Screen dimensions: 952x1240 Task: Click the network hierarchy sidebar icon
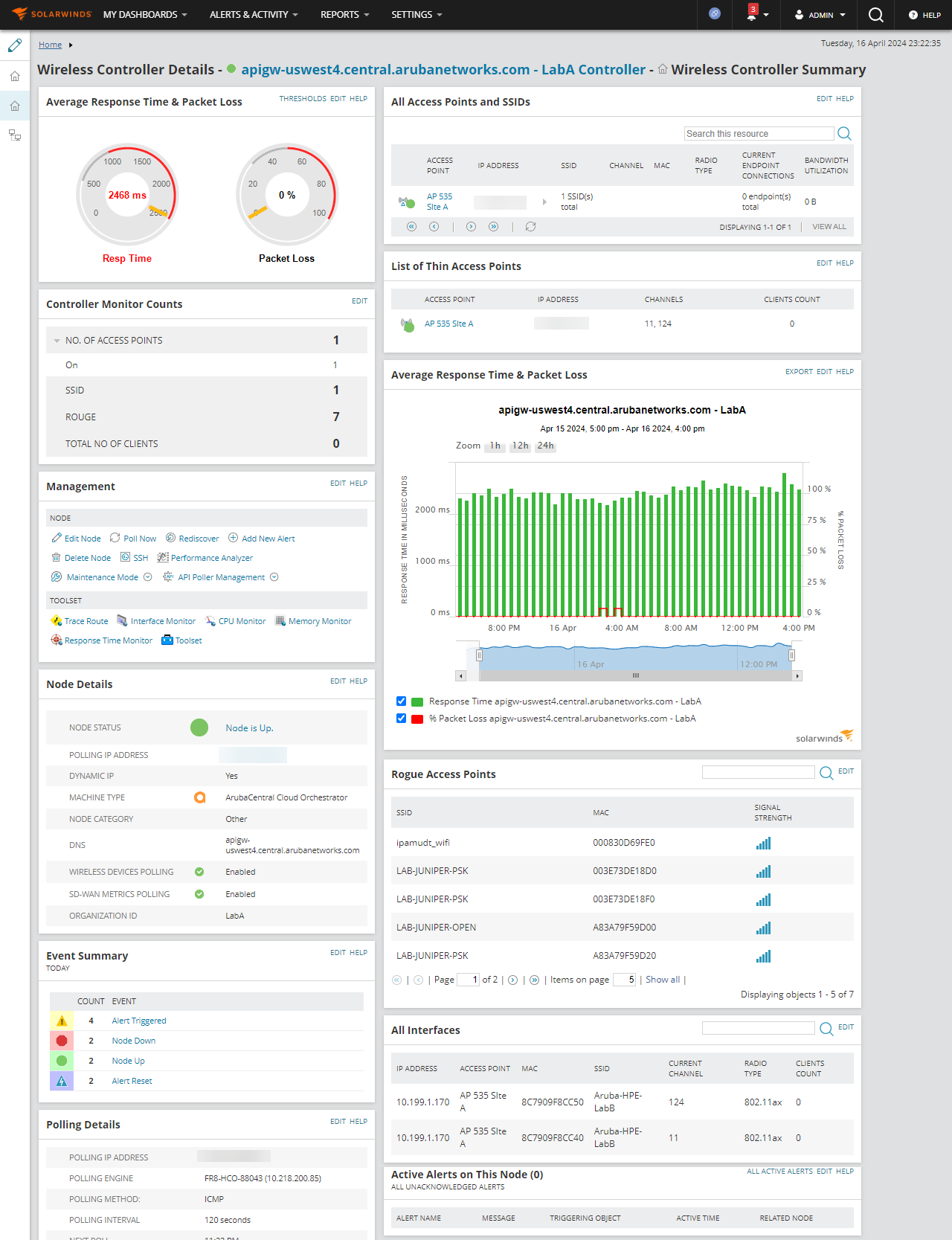[15, 135]
